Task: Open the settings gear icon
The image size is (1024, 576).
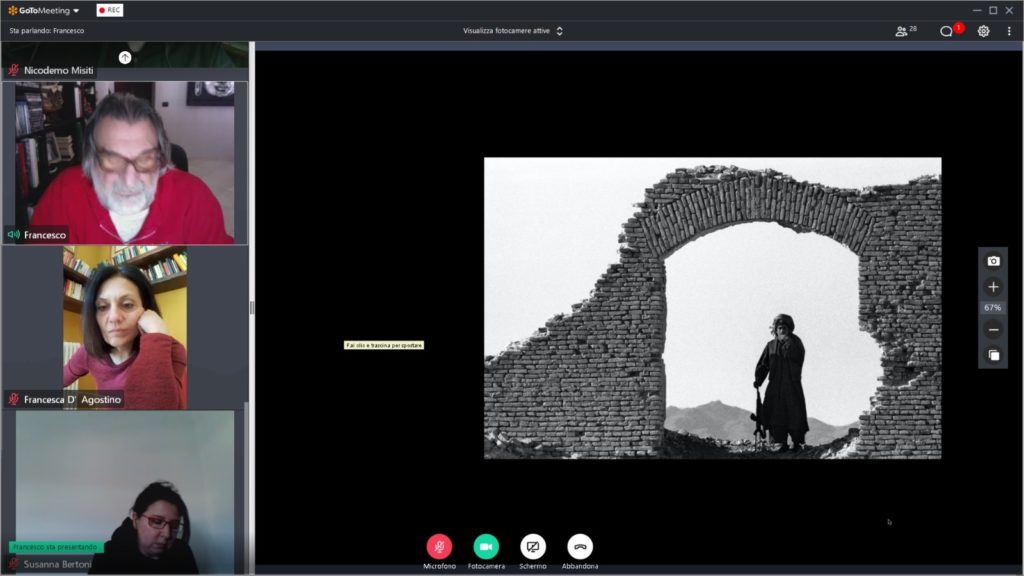Action: point(984,31)
